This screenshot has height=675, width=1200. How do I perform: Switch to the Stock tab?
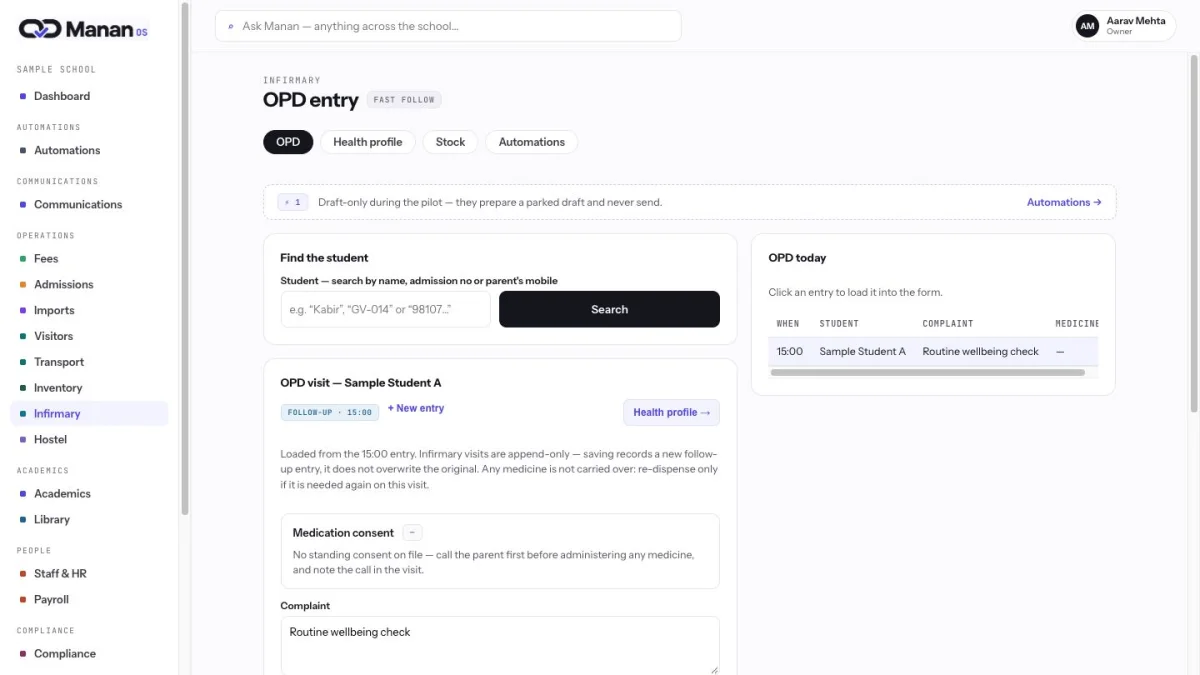click(x=450, y=142)
